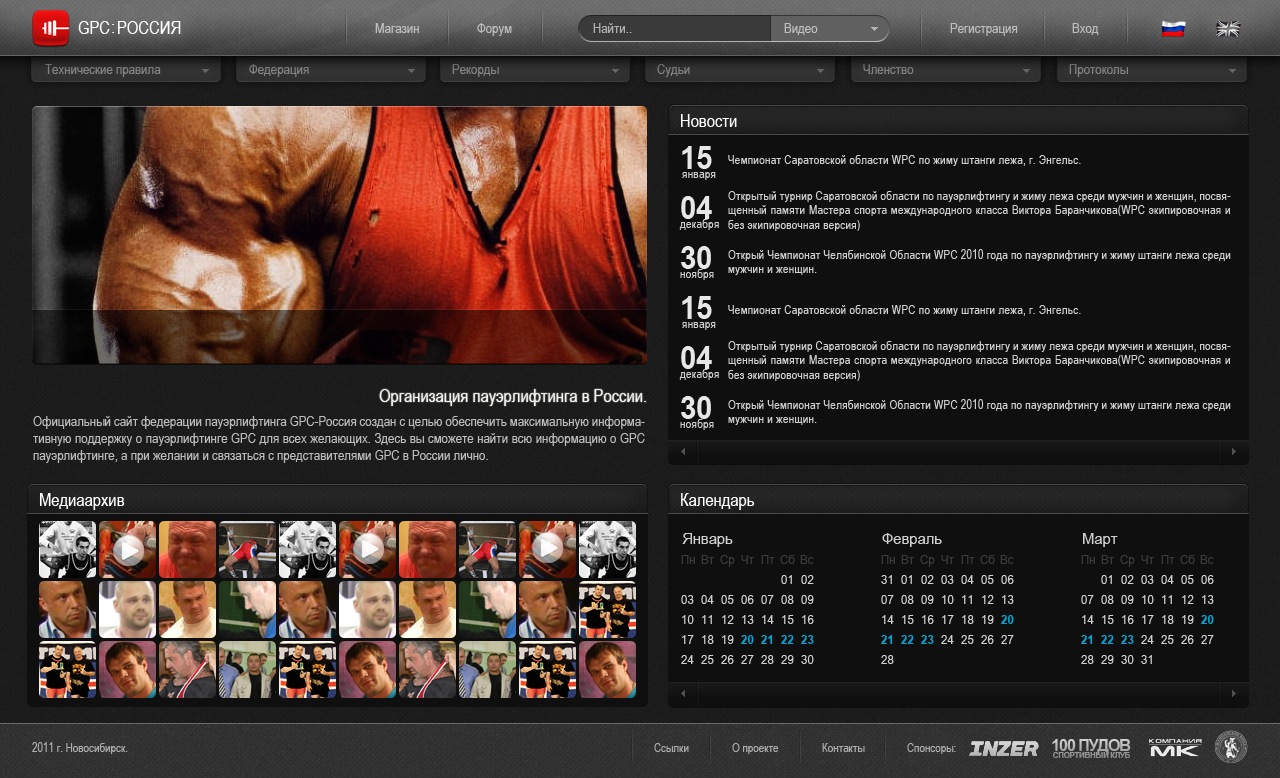Switch language with the Russian flag
The width and height of the screenshot is (1280, 778).
(1173, 29)
